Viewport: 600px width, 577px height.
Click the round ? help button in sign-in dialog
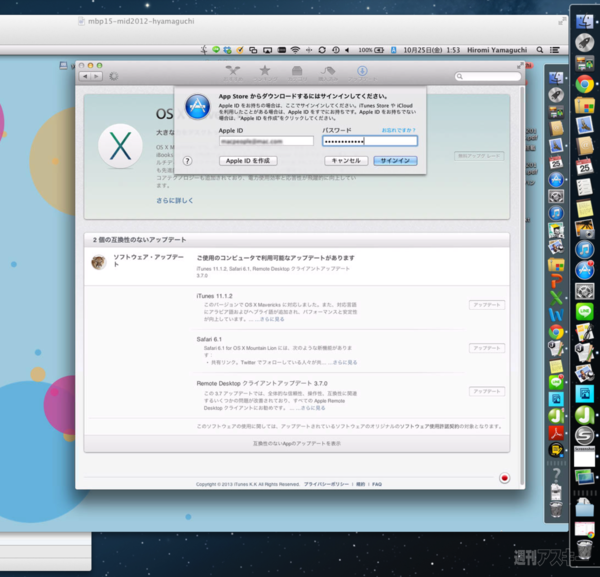coord(187,161)
